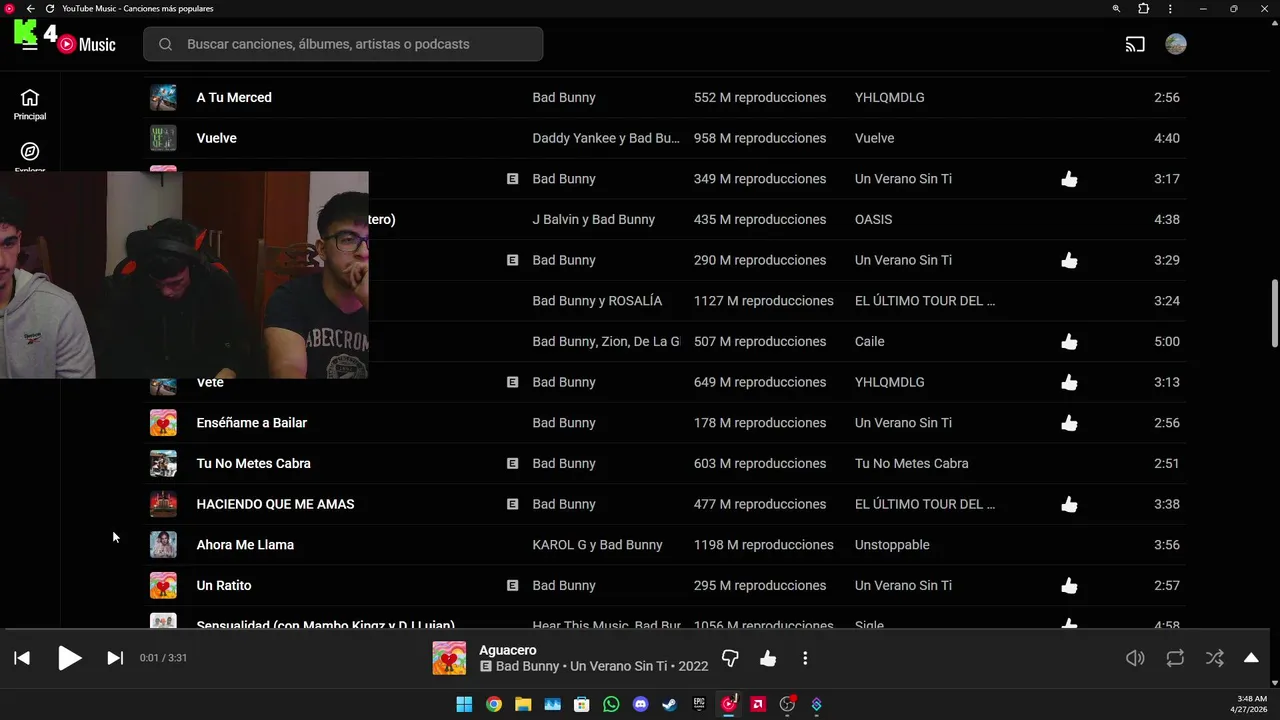Open YHLQMDLG album on A Tu Merced row
The height and width of the screenshot is (720, 1280).
click(x=889, y=97)
